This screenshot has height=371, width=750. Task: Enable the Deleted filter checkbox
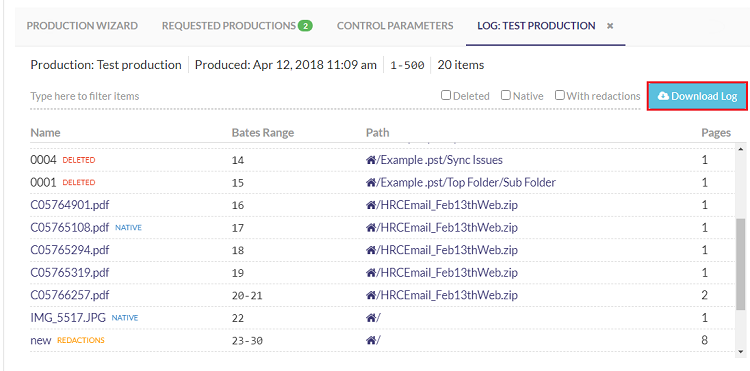click(x=446, y=95)
